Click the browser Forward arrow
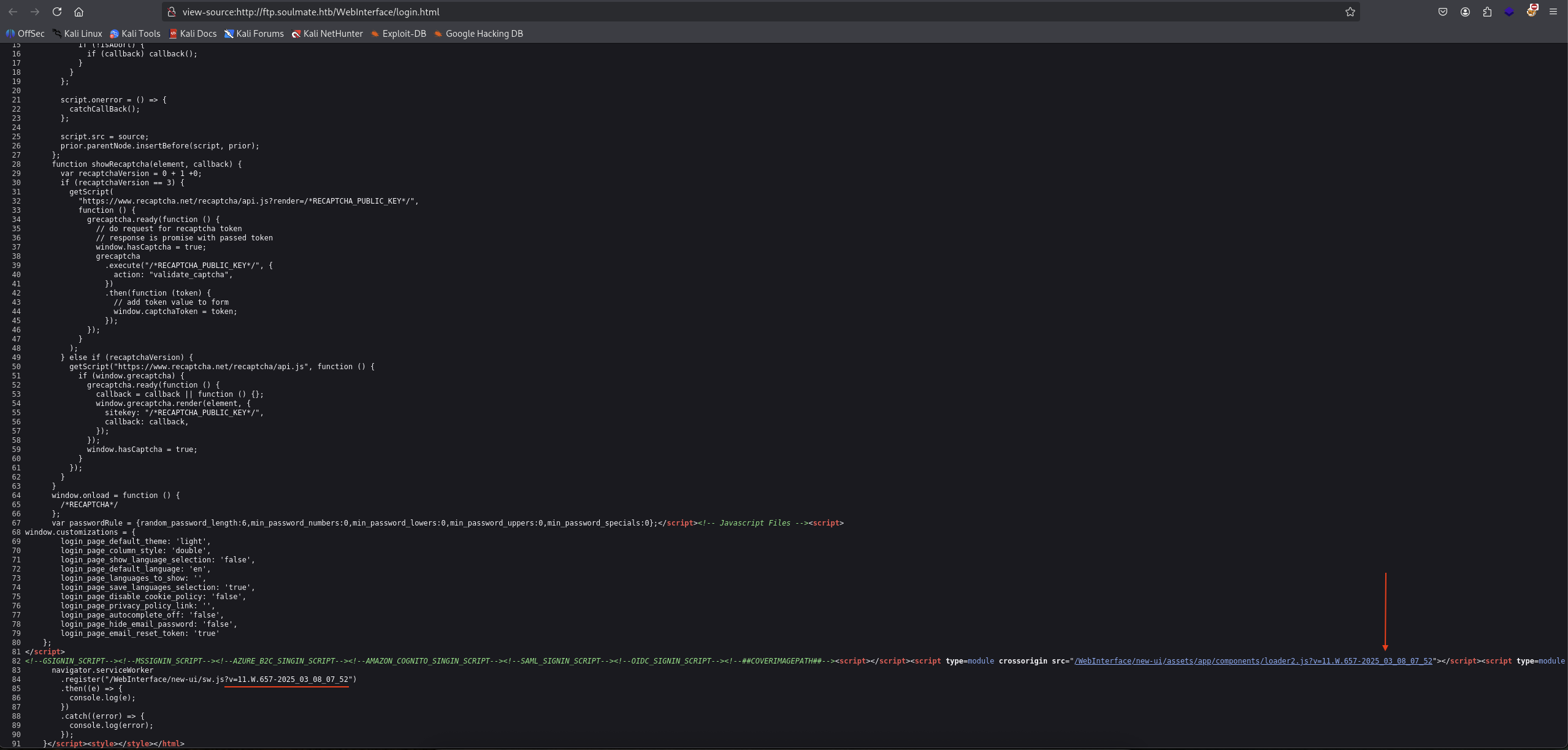The height and width of the screenshot is (750, 1568). [x=35, y=12]
